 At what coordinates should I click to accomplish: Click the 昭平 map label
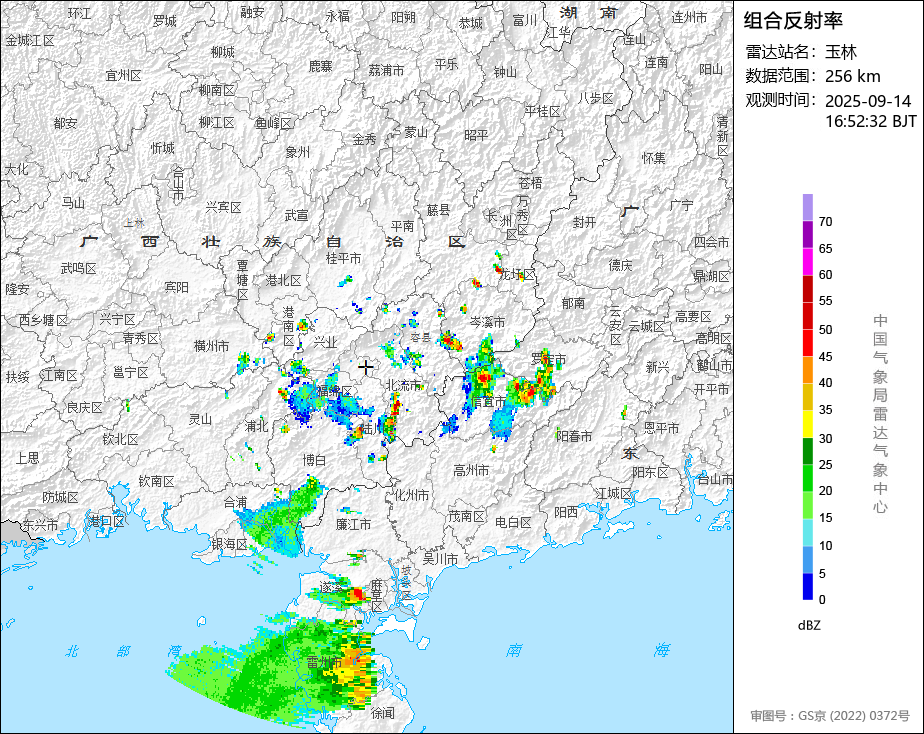(x=476, y=135)
